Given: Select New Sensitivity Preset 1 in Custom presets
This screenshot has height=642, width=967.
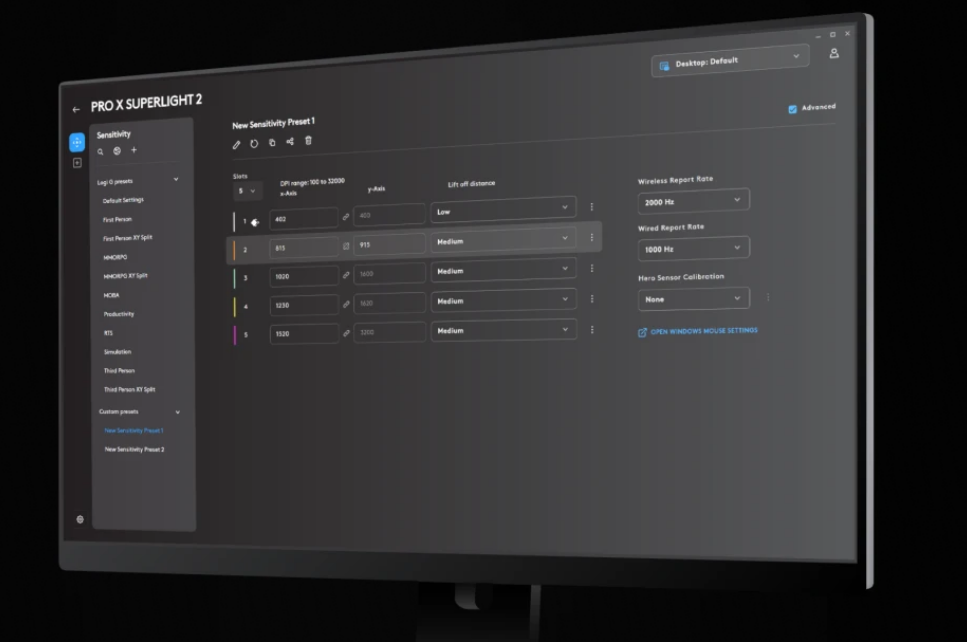Looking at the screenshot, I should point(134,430).
